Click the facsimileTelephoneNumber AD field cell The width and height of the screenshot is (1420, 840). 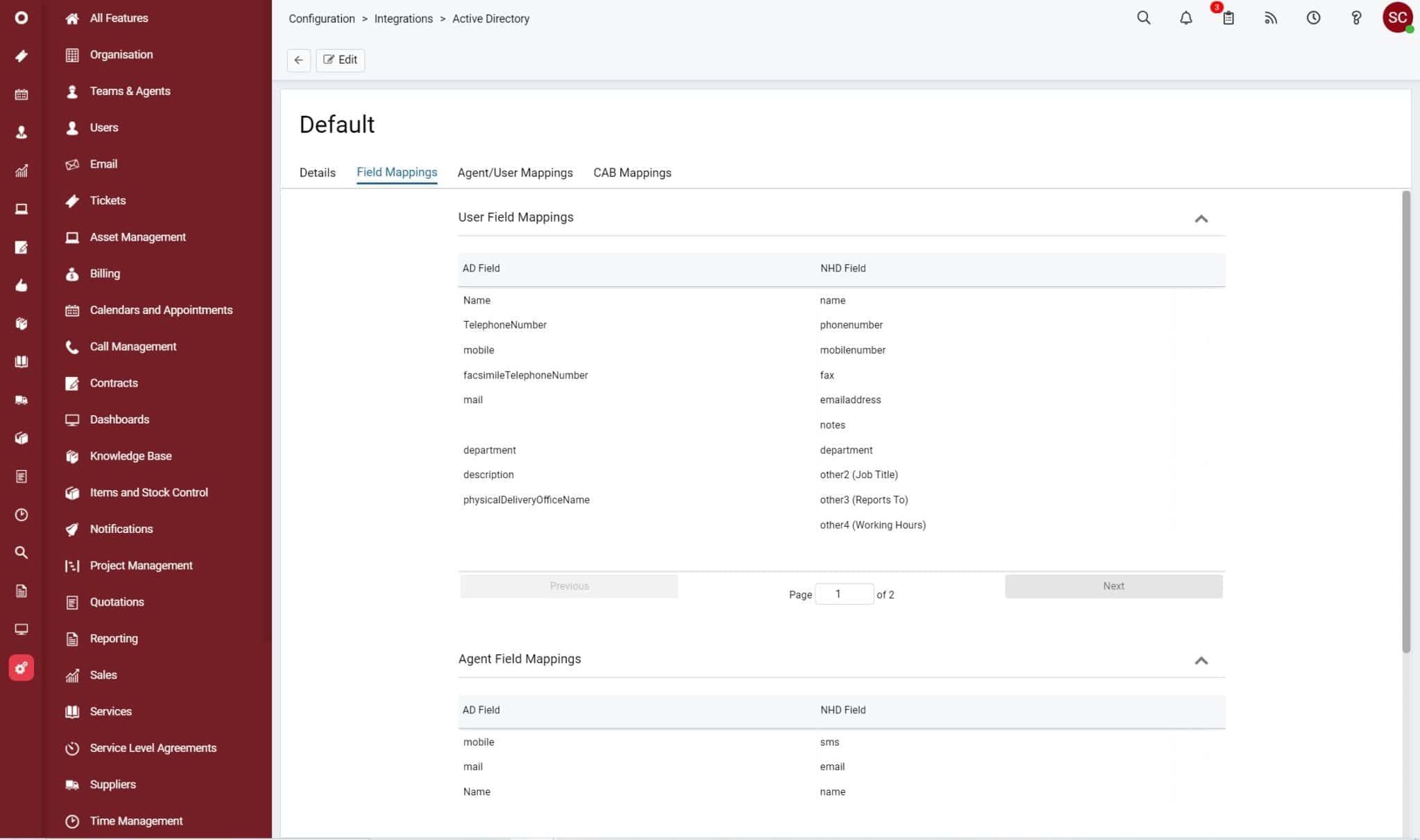tap(526, 375)
